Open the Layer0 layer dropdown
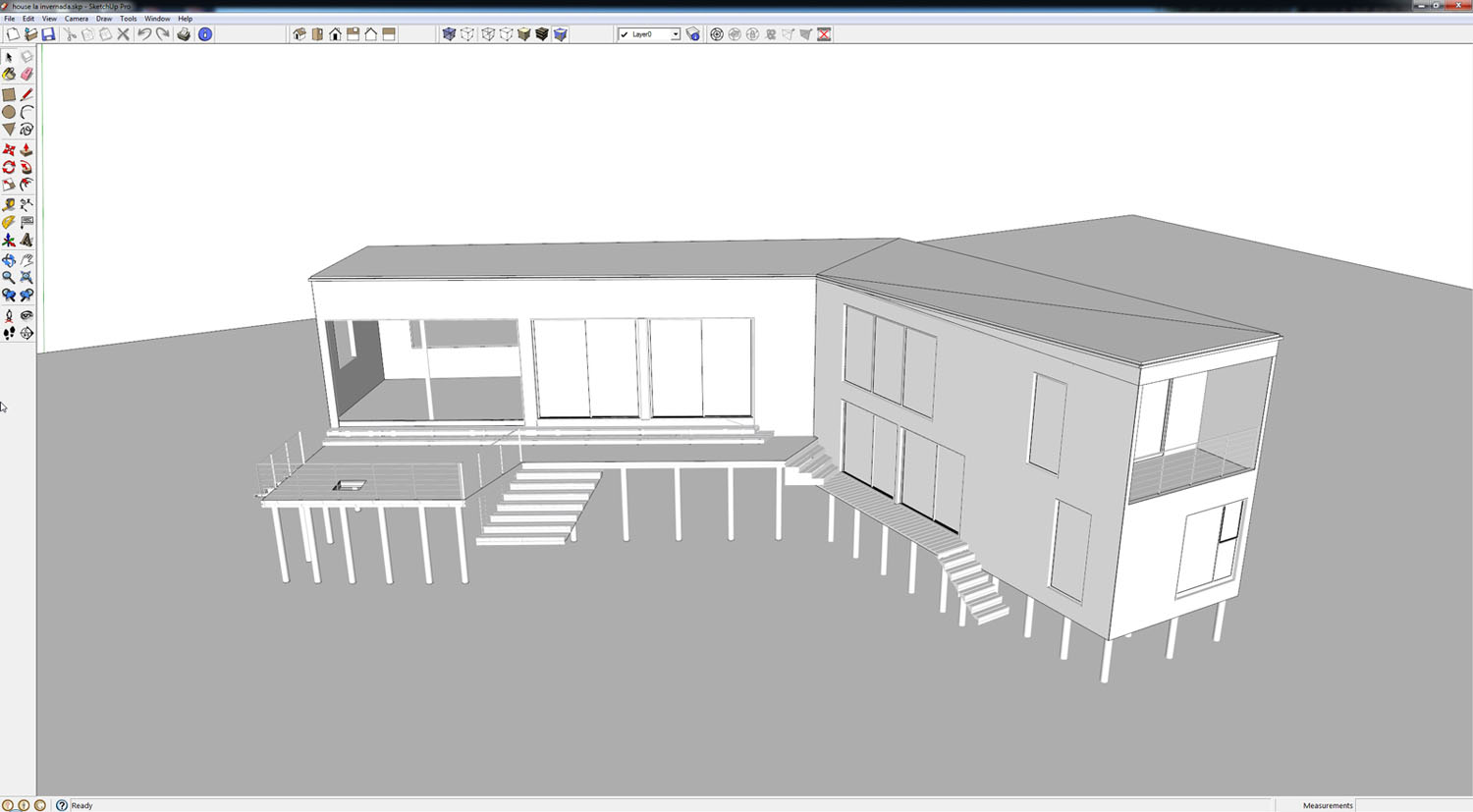This screenshot has height=812, width=1473. tap(675, 34)
